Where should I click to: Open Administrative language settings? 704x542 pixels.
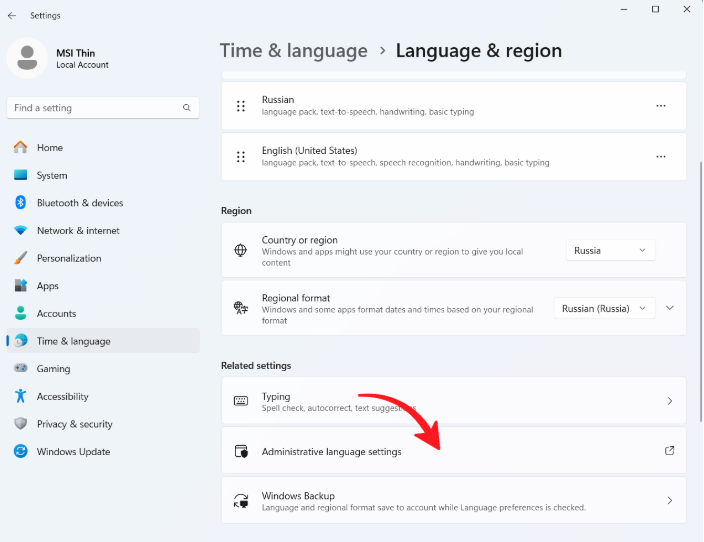tap(332, 452)
